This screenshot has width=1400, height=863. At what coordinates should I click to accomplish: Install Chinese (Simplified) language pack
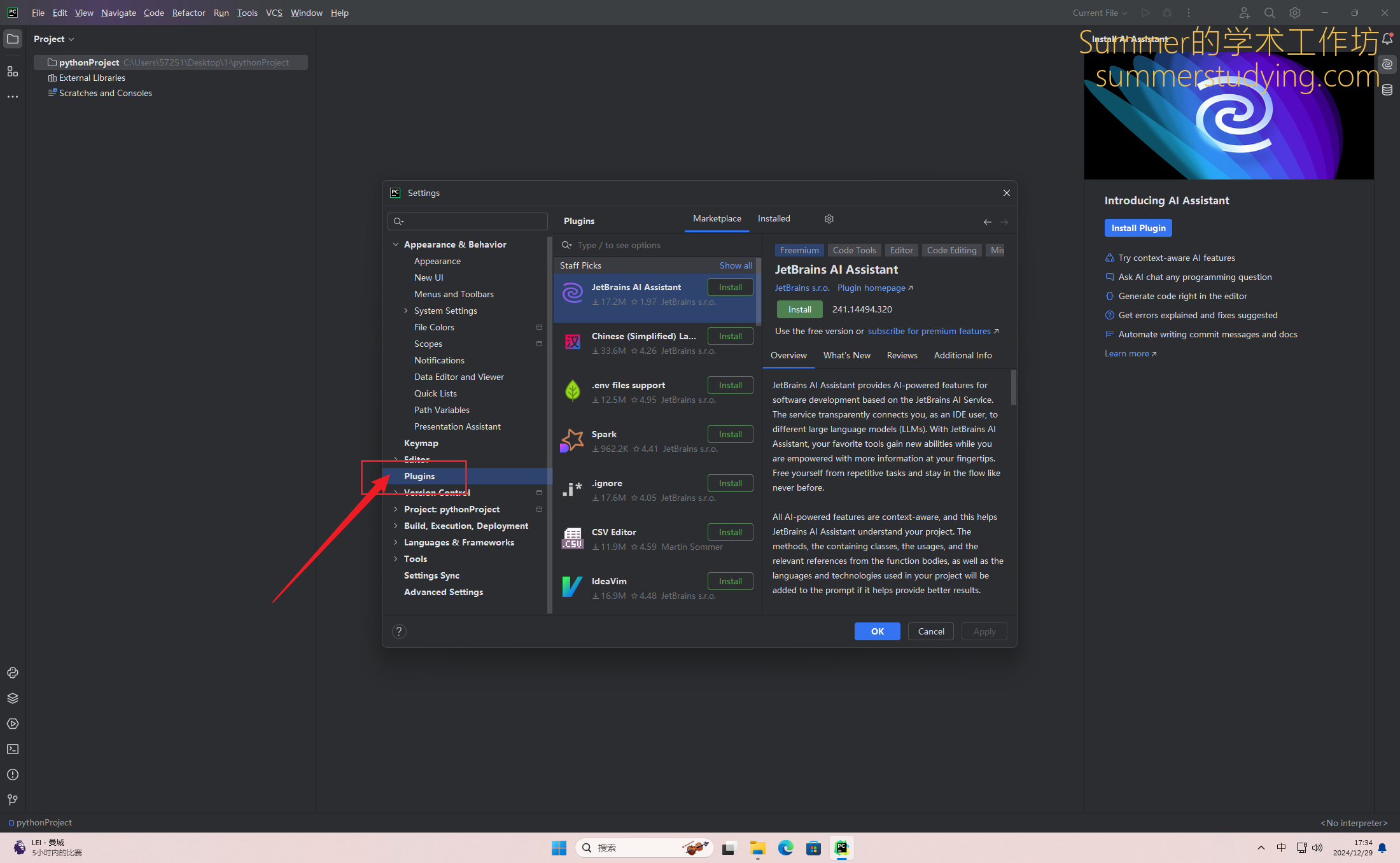731,336
